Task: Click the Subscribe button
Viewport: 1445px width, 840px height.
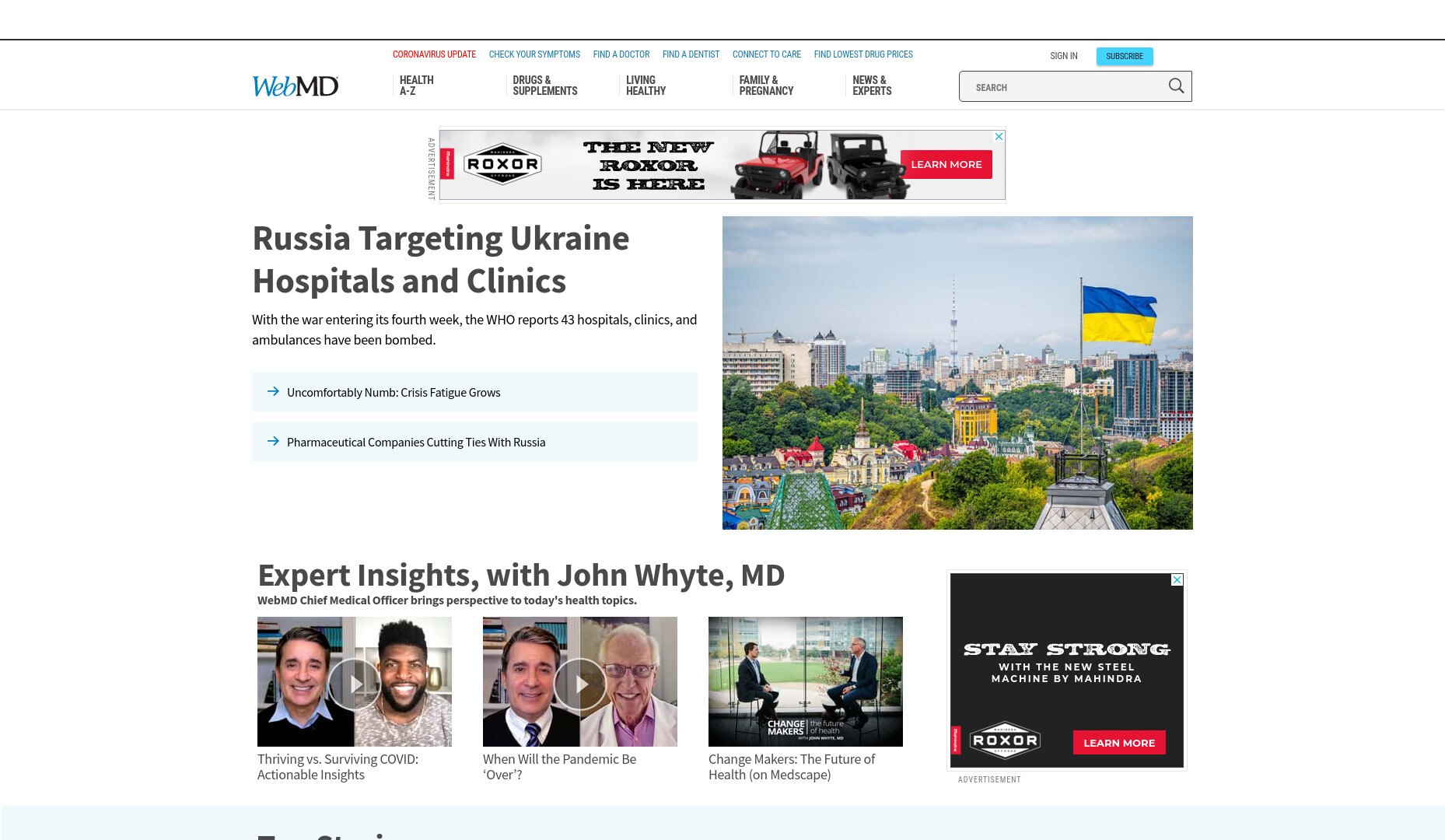Action: coord(1125,56)
